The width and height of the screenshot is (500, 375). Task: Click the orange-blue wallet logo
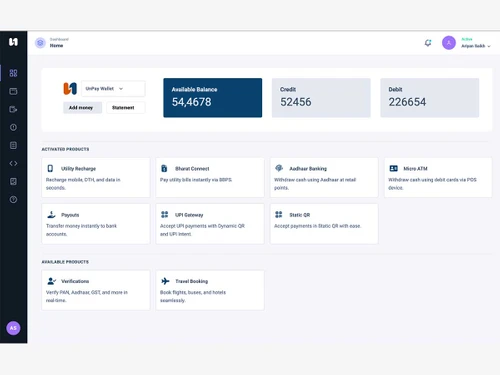(70, 89)
